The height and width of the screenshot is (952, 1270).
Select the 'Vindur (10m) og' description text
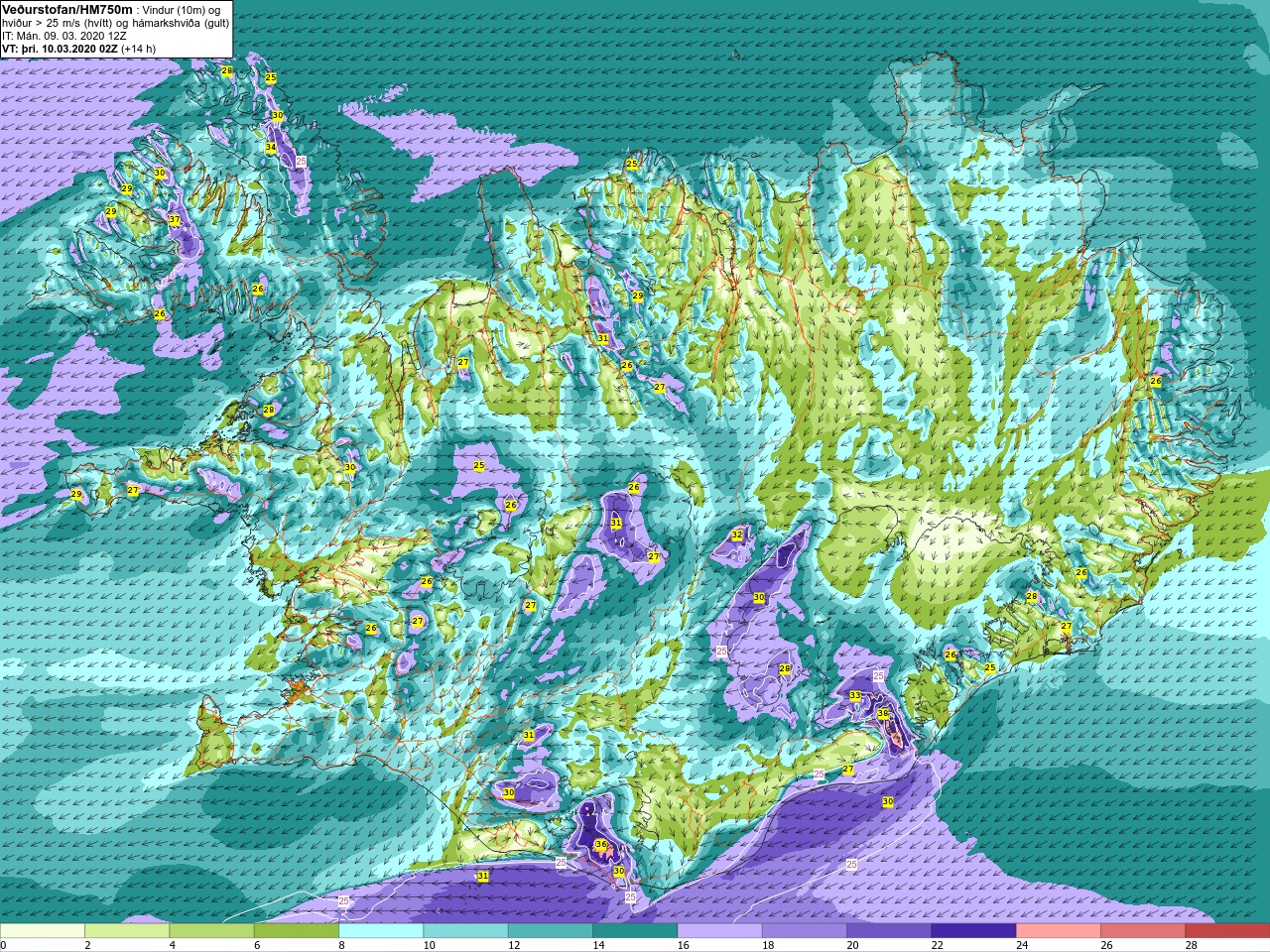182,9
